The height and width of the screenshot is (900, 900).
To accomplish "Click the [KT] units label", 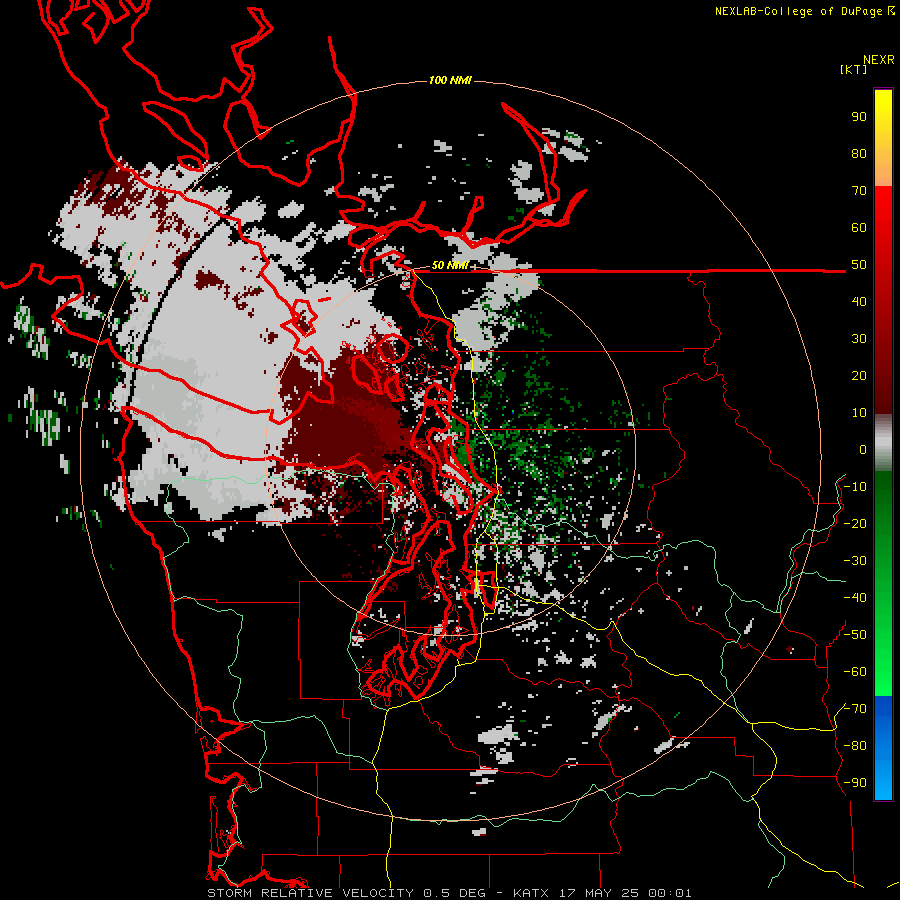I will pyautogui.click(x=853, y=69).
